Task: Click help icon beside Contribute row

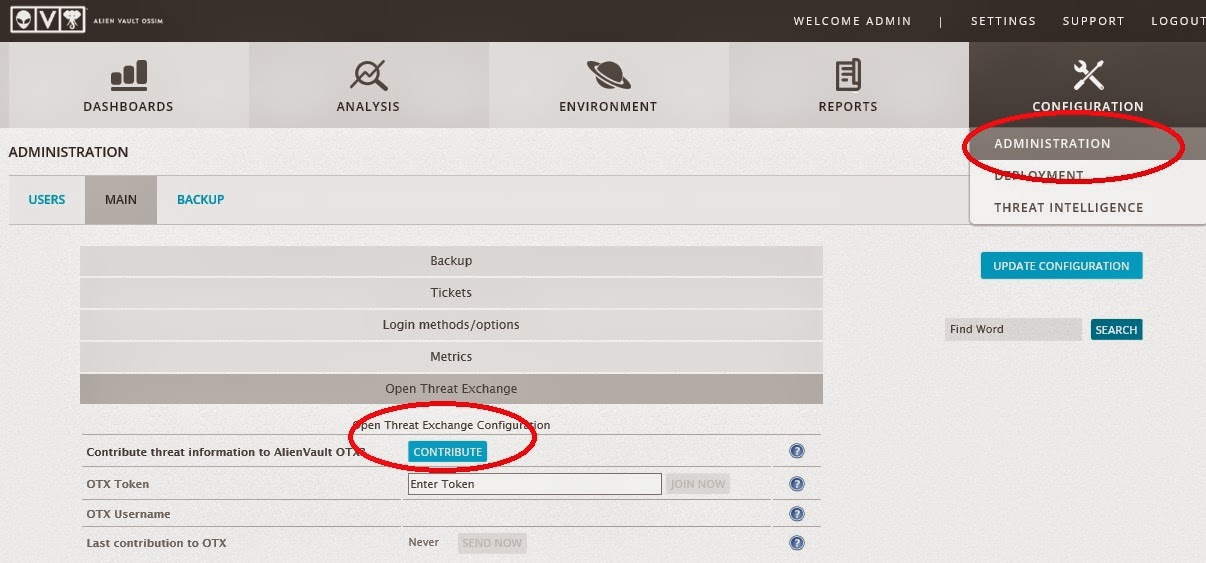Action: click(x=797, y=451)
